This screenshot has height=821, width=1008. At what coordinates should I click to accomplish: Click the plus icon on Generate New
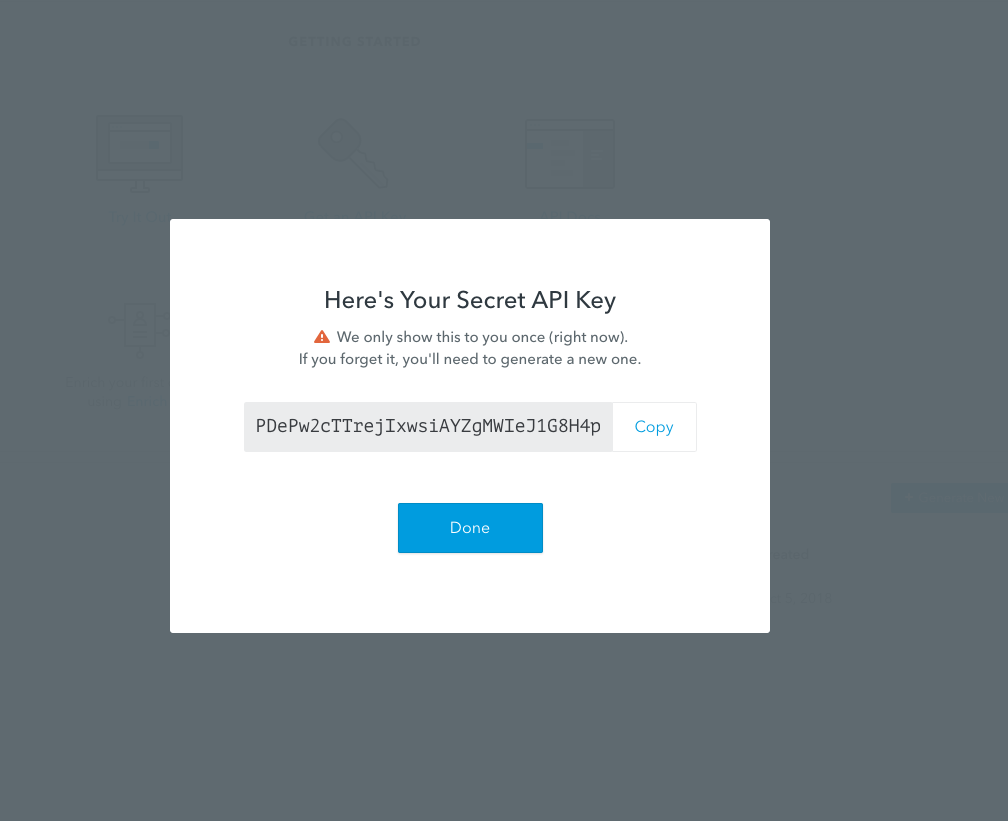point(909,498)
